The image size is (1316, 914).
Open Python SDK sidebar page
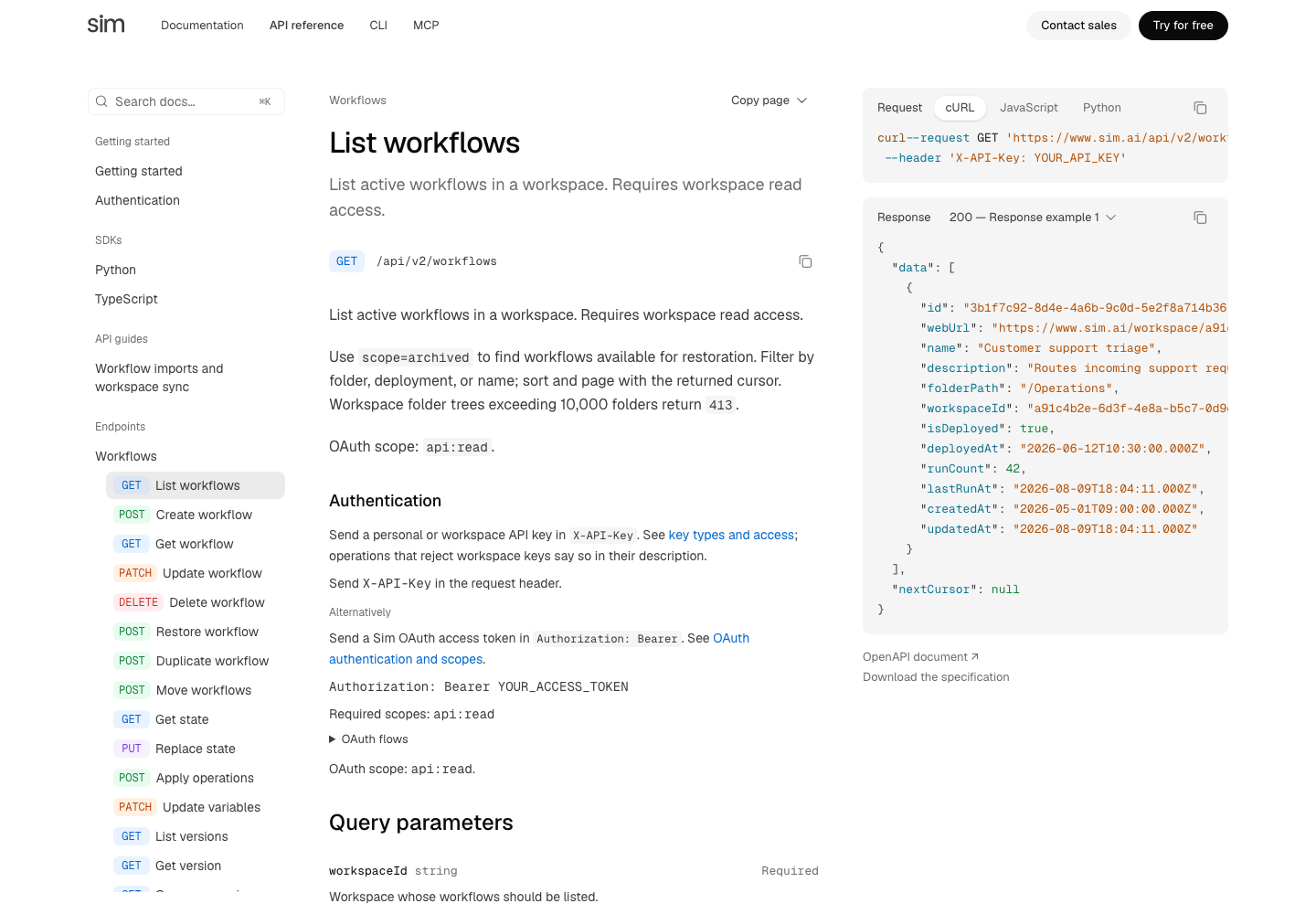tap(115, 270)
